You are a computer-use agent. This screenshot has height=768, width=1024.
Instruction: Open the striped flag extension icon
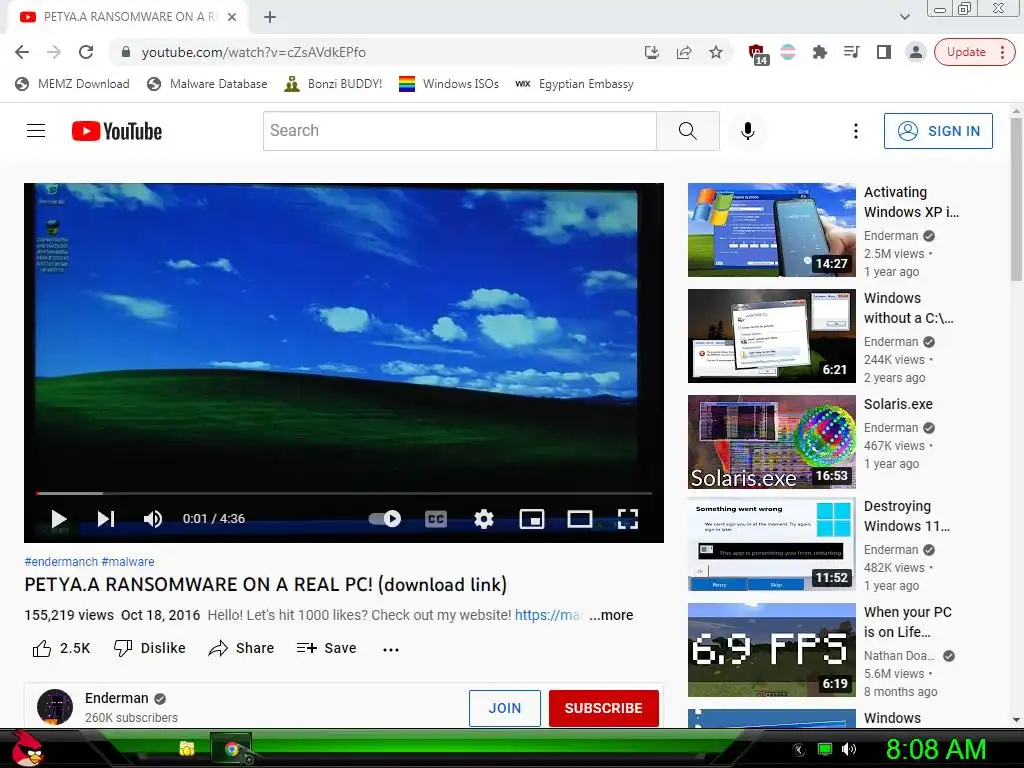coord(788,52)
